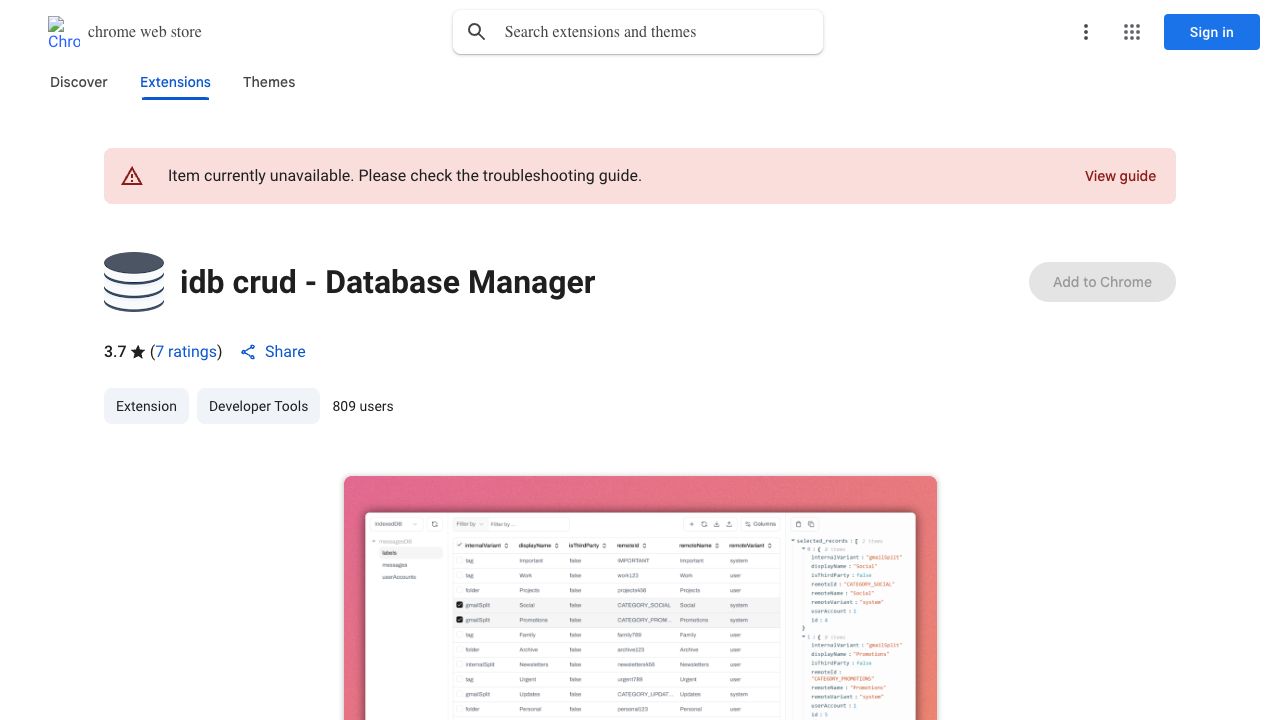Check the Important row checkbox
The width and height of the screenshot is (1280, 720).
point(460,561)
